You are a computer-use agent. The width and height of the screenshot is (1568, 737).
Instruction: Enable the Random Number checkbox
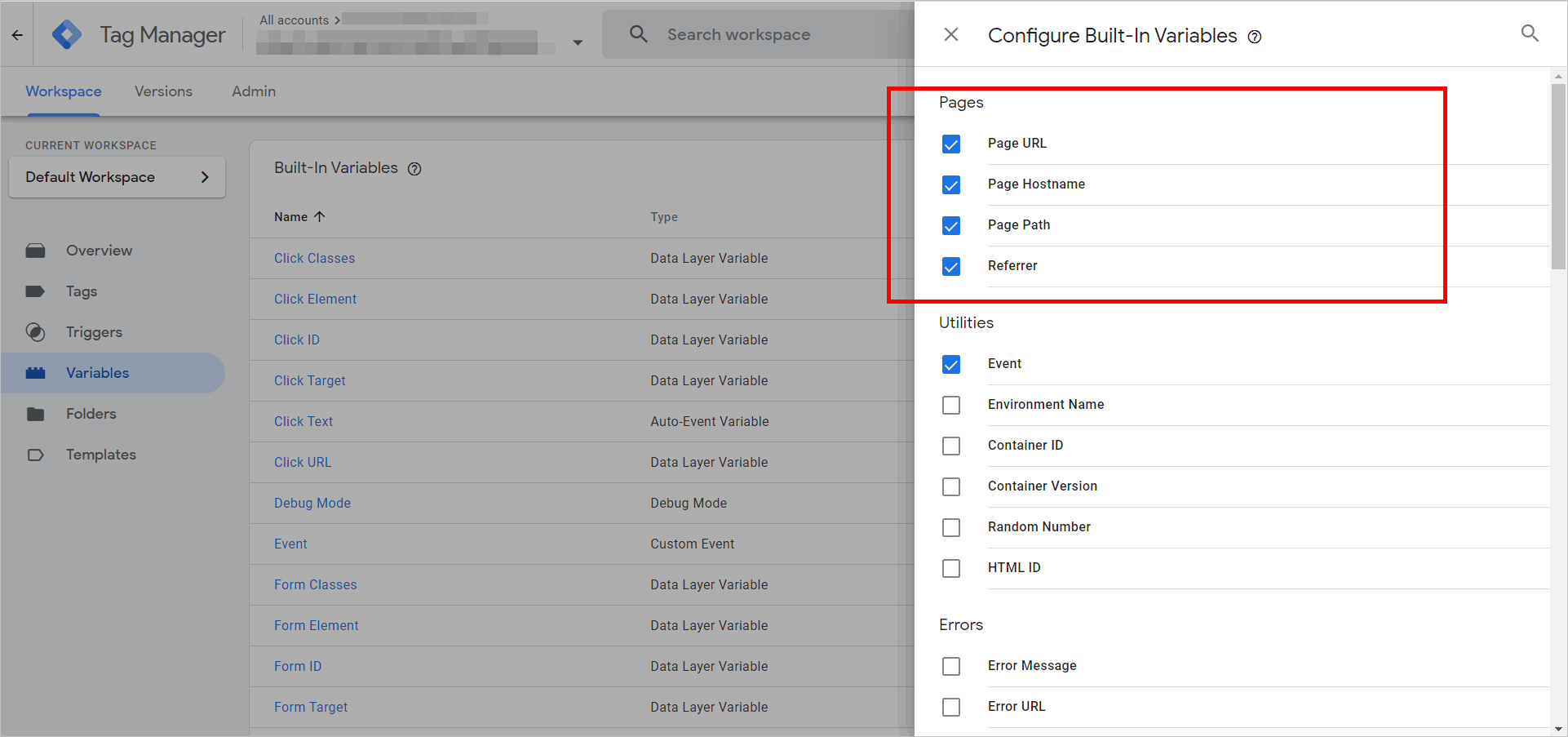951,528
